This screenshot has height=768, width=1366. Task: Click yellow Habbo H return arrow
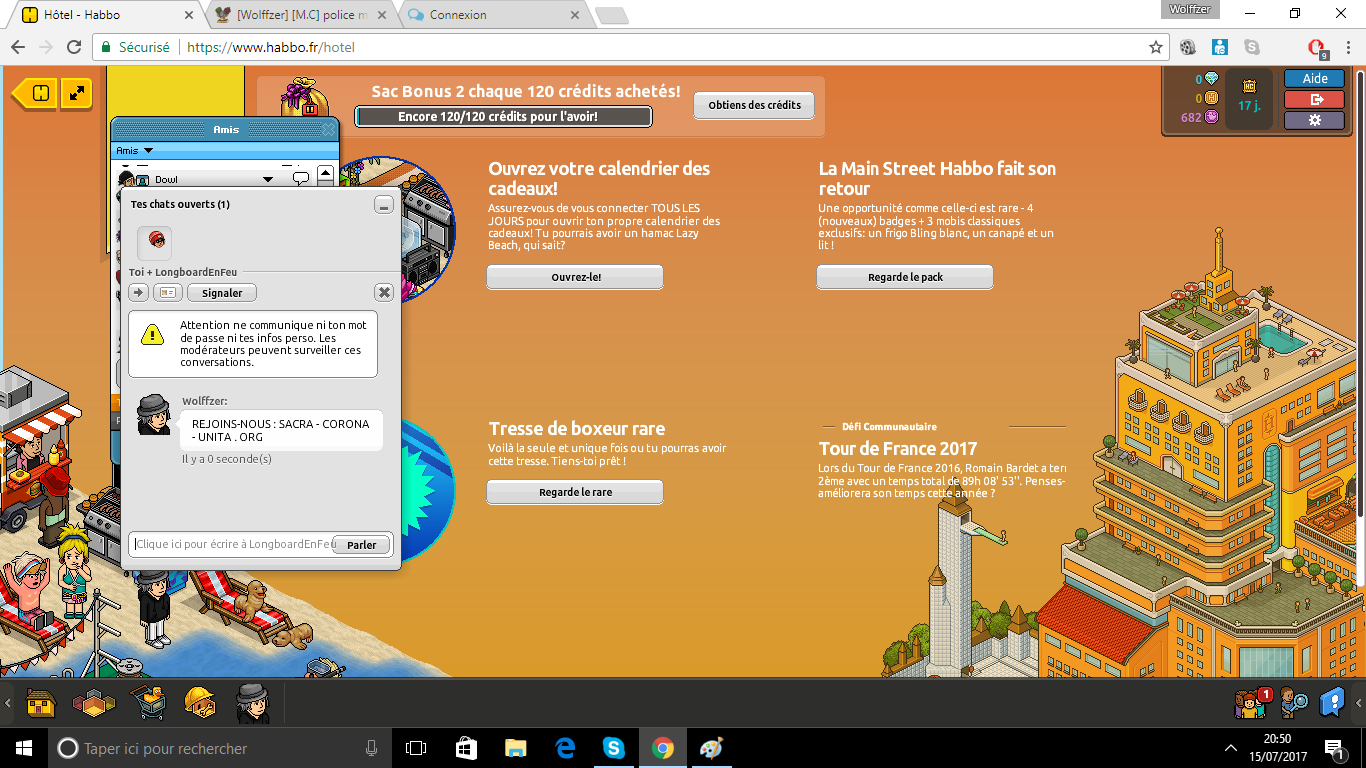33,94
